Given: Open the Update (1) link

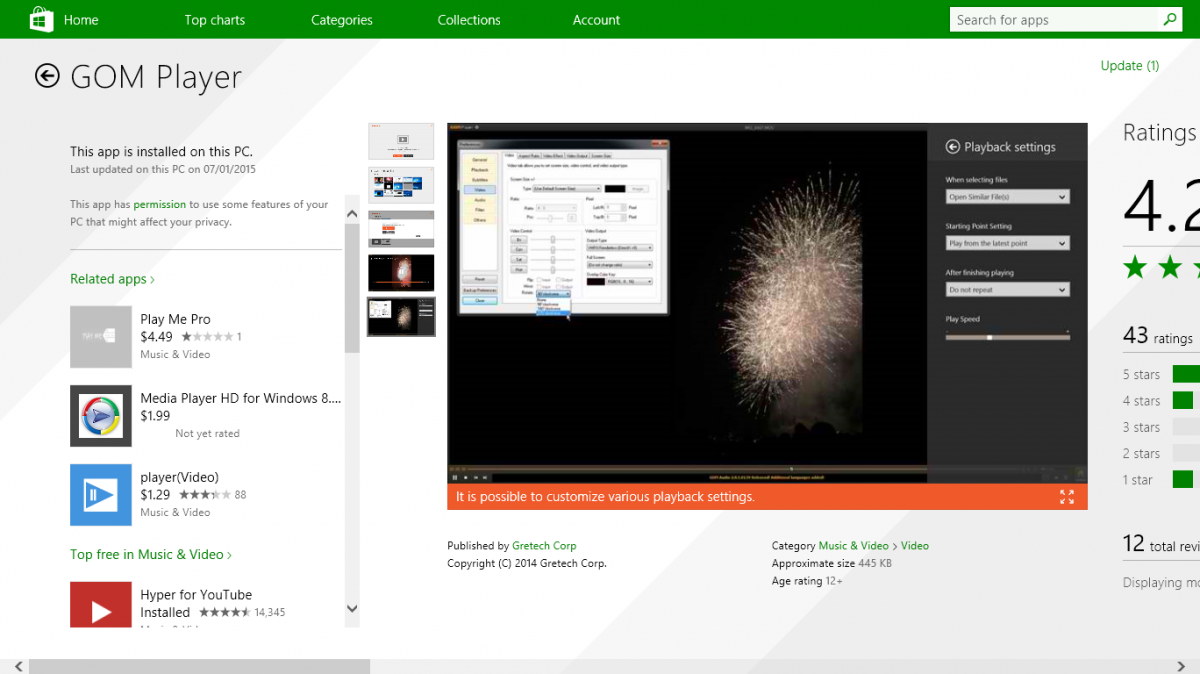Looking at the screenshot, I should [x=1130, y=66].
